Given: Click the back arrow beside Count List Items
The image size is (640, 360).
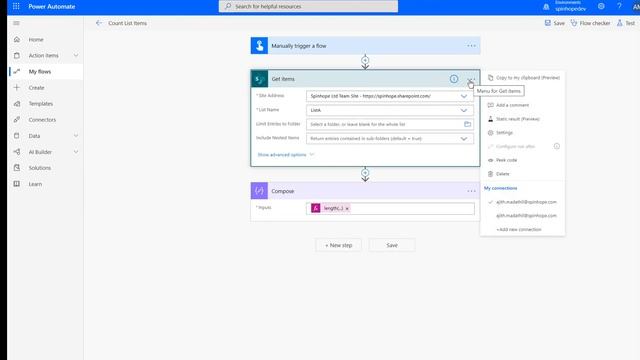Looking at the screenshot, I should [x=99, y=23].
